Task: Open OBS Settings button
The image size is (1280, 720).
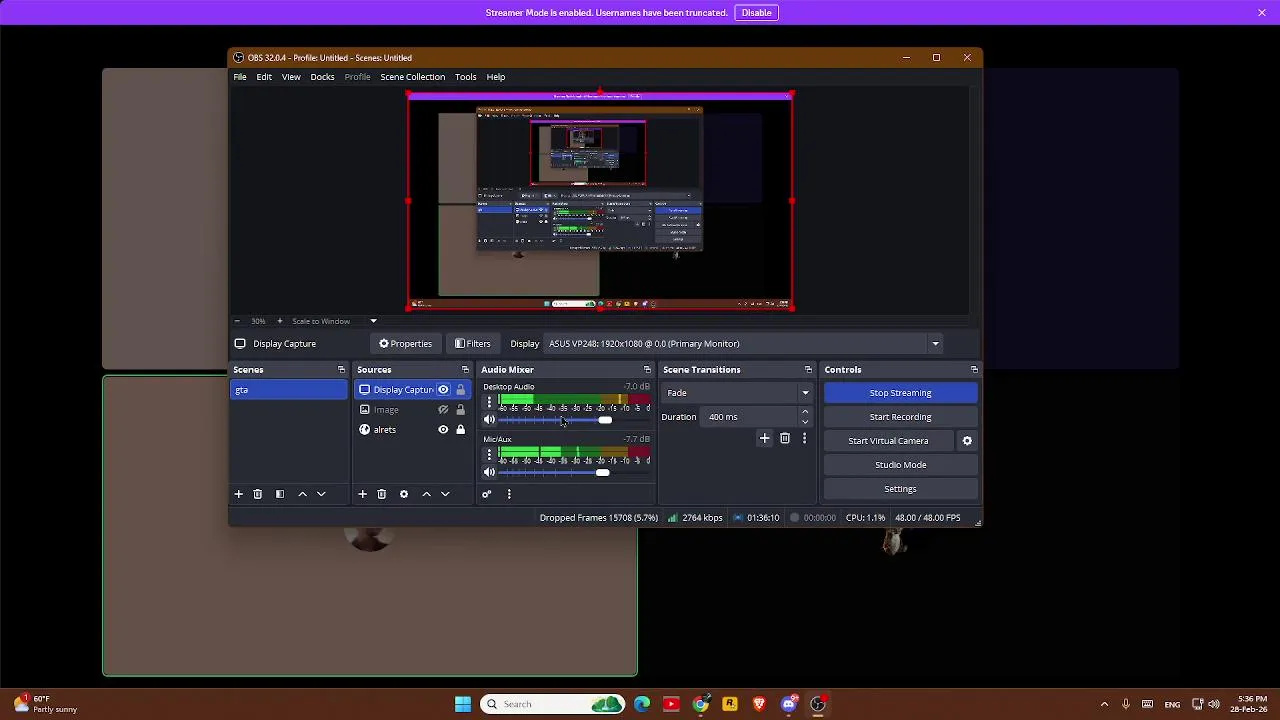Action: point(900,489)
